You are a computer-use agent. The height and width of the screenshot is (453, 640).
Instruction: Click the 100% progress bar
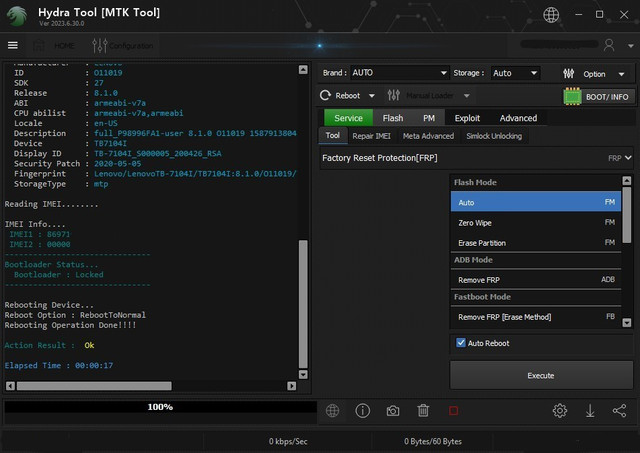tap(160, 407)
